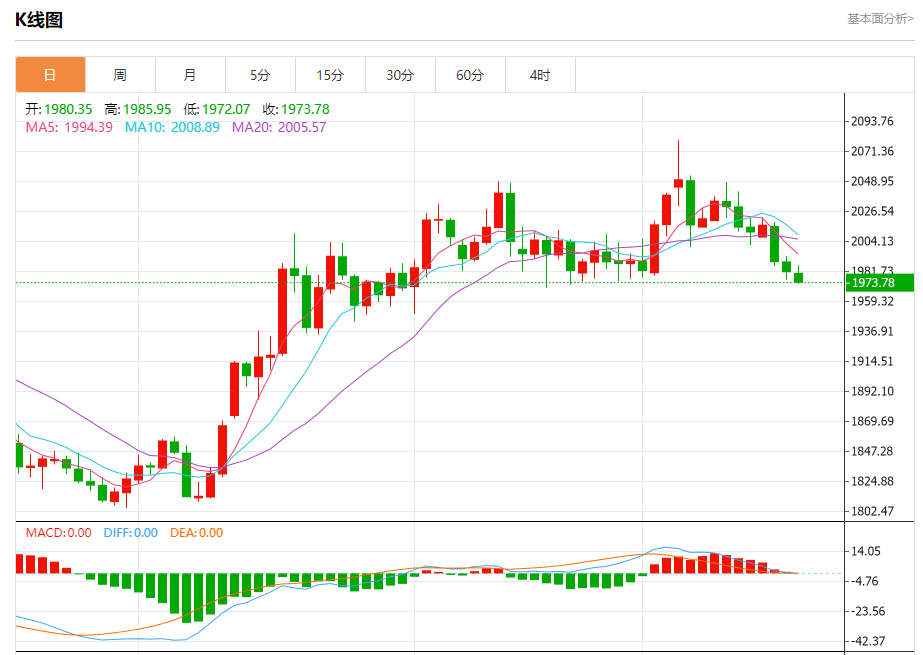
Task: Click the current price label 1973.78 on axis
Action: (x=879, y=282)
